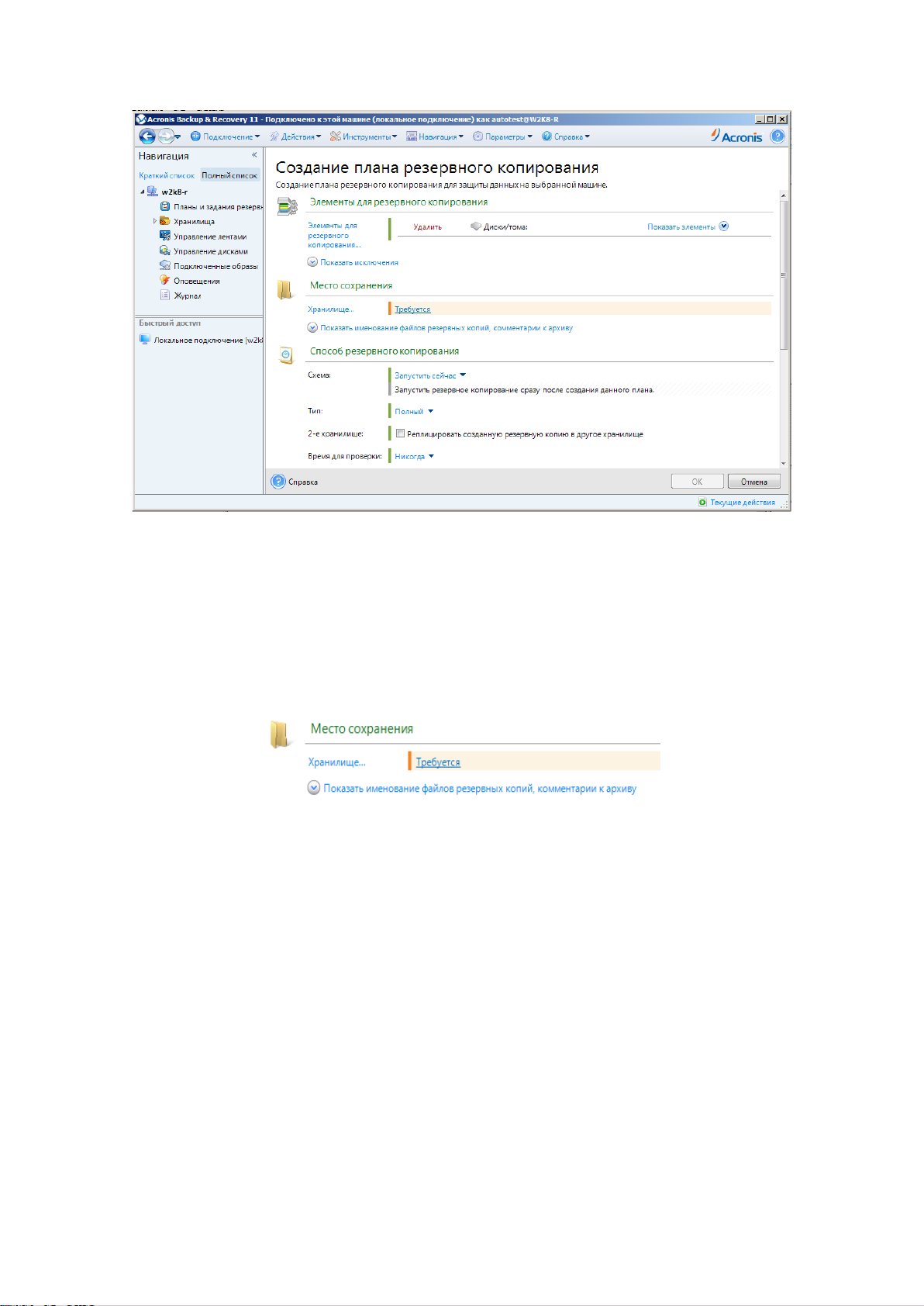Click the Хранилища folder icon
The image size is (924, 1306).
tap(165, 221)
